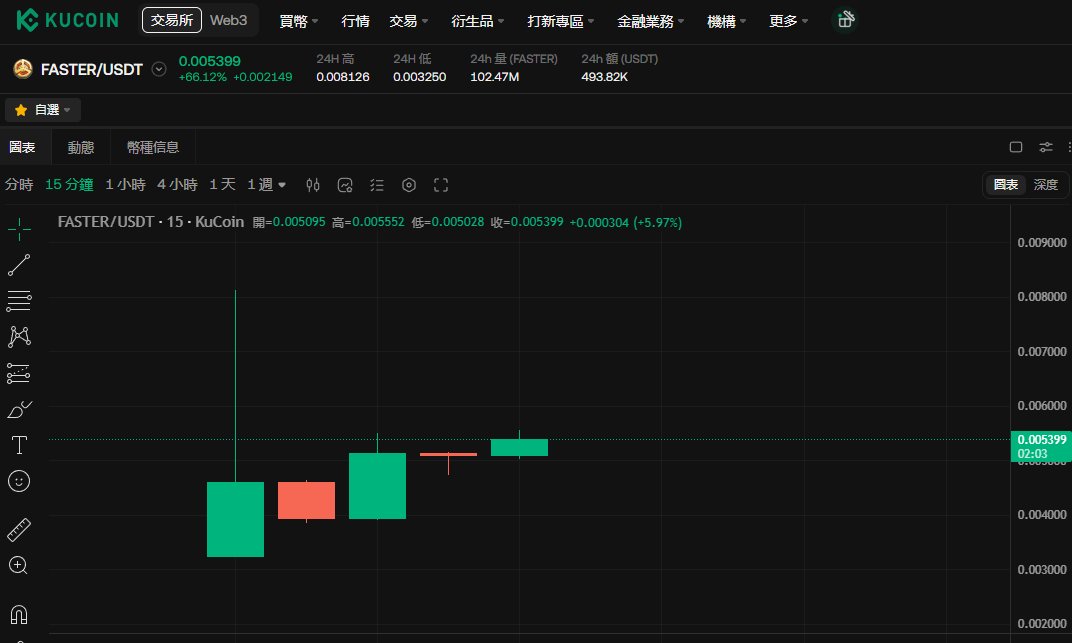Select the trend line drawing tool
Viewport: 1072px width, 643px height.
click(x=19, y=265)
